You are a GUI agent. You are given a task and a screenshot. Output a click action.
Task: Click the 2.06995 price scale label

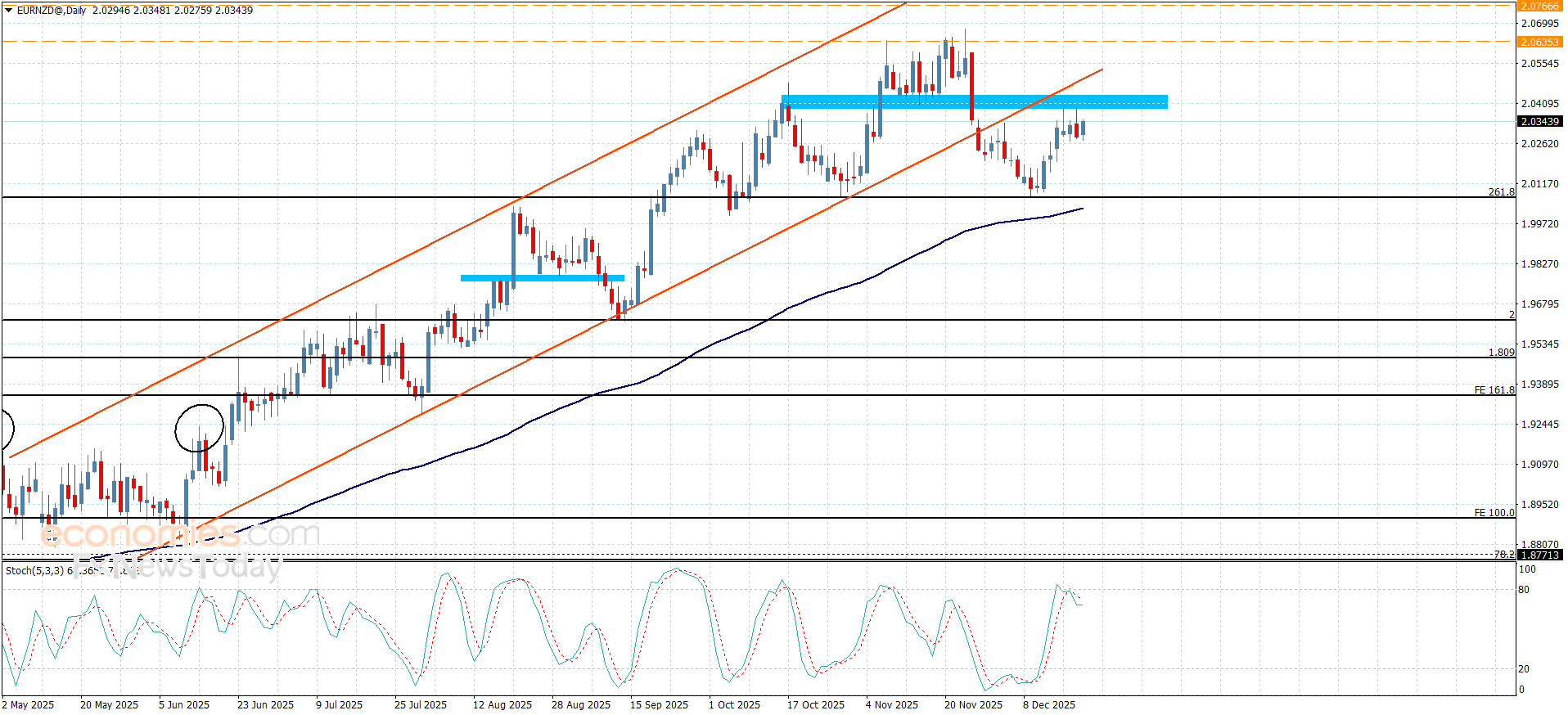click(1539, 24)
